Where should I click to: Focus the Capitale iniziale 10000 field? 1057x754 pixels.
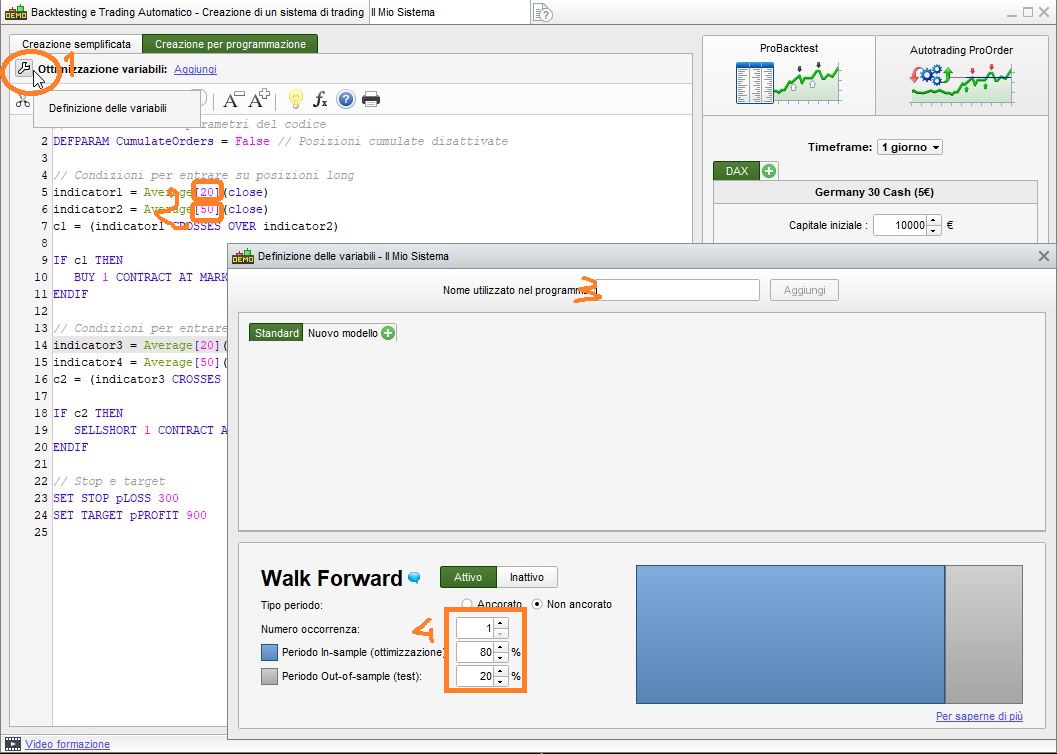901,225
